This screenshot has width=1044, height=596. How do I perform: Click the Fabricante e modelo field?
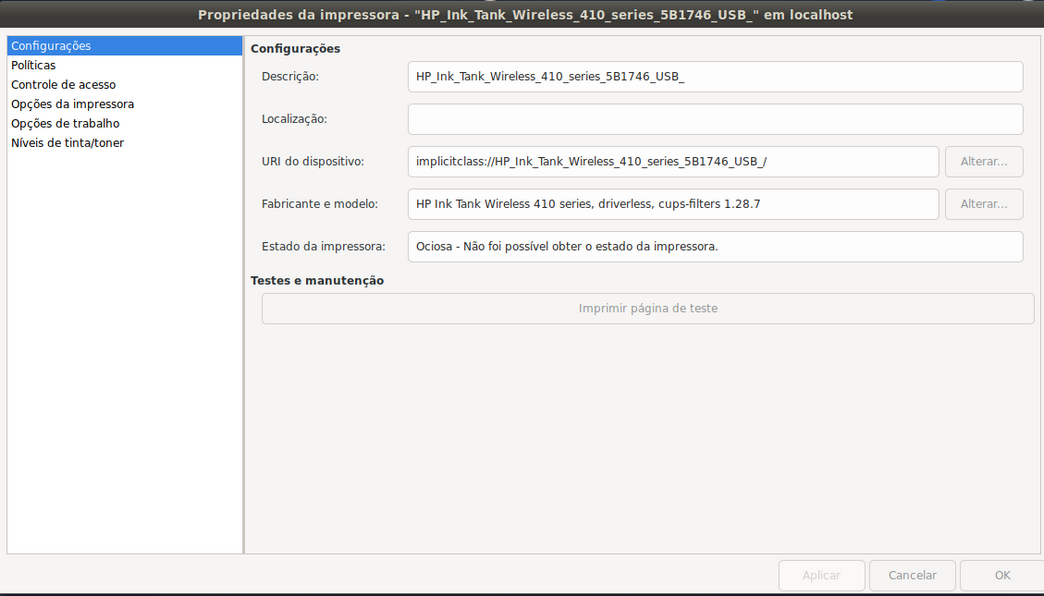673,204
